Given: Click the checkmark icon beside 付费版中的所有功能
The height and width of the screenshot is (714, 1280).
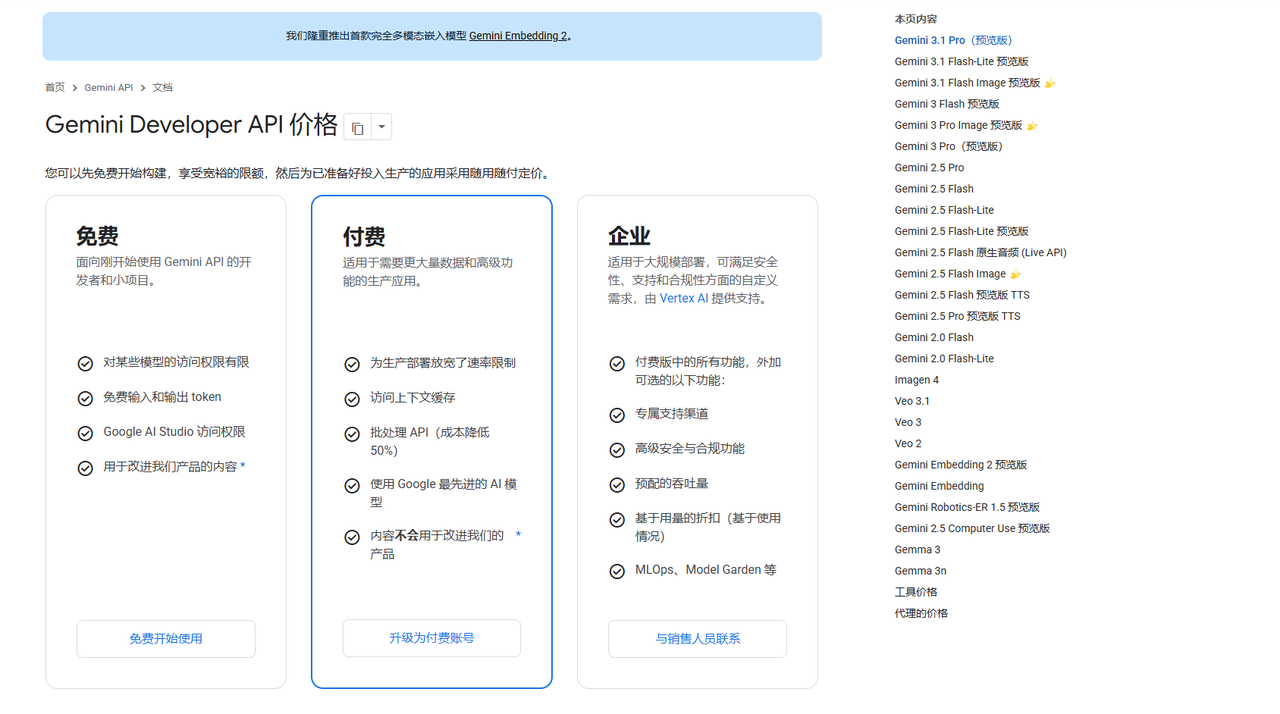Looking at the screenshot, I should tap(617, 364).
